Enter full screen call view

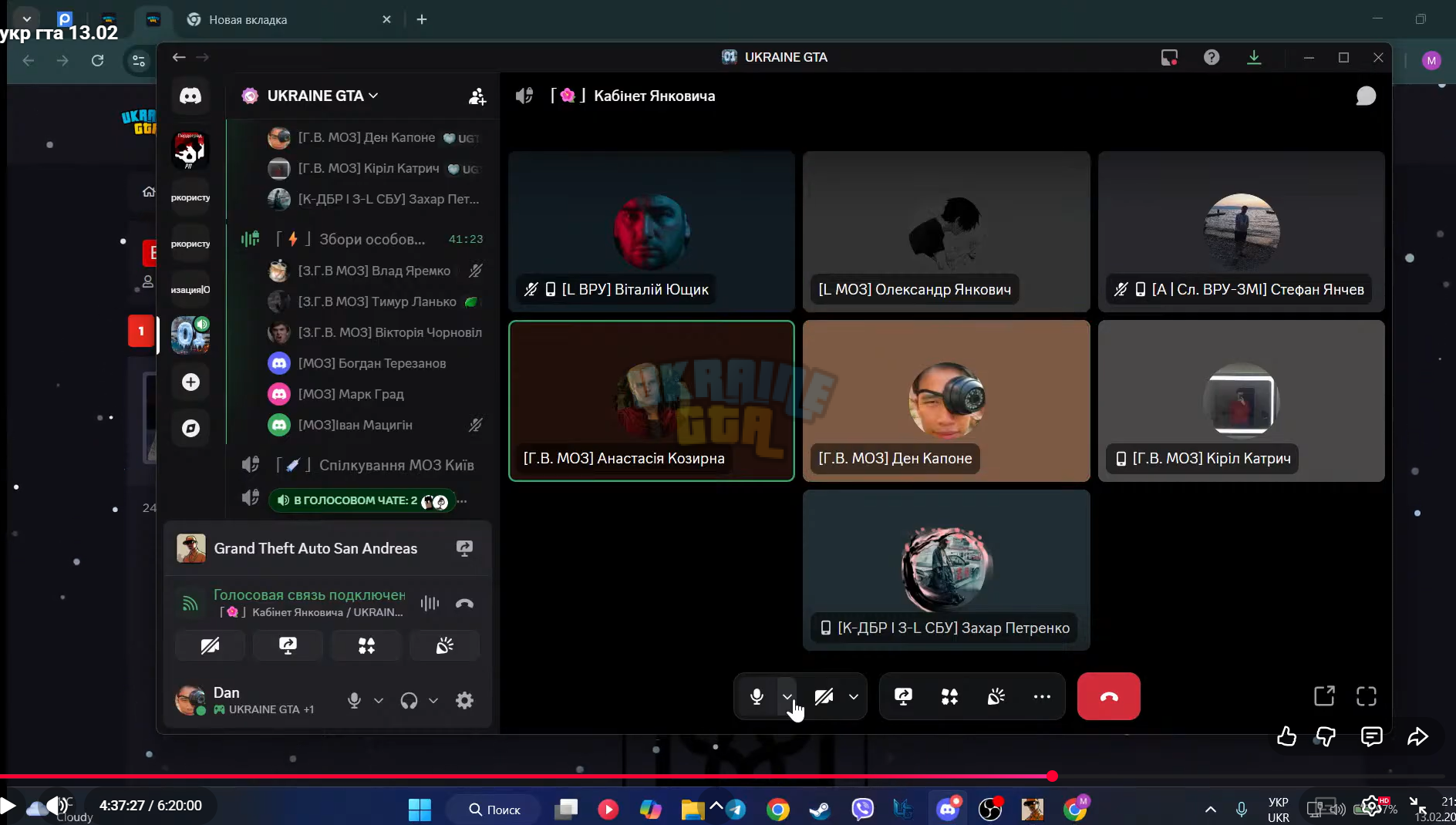click(x=1366, y=696)
